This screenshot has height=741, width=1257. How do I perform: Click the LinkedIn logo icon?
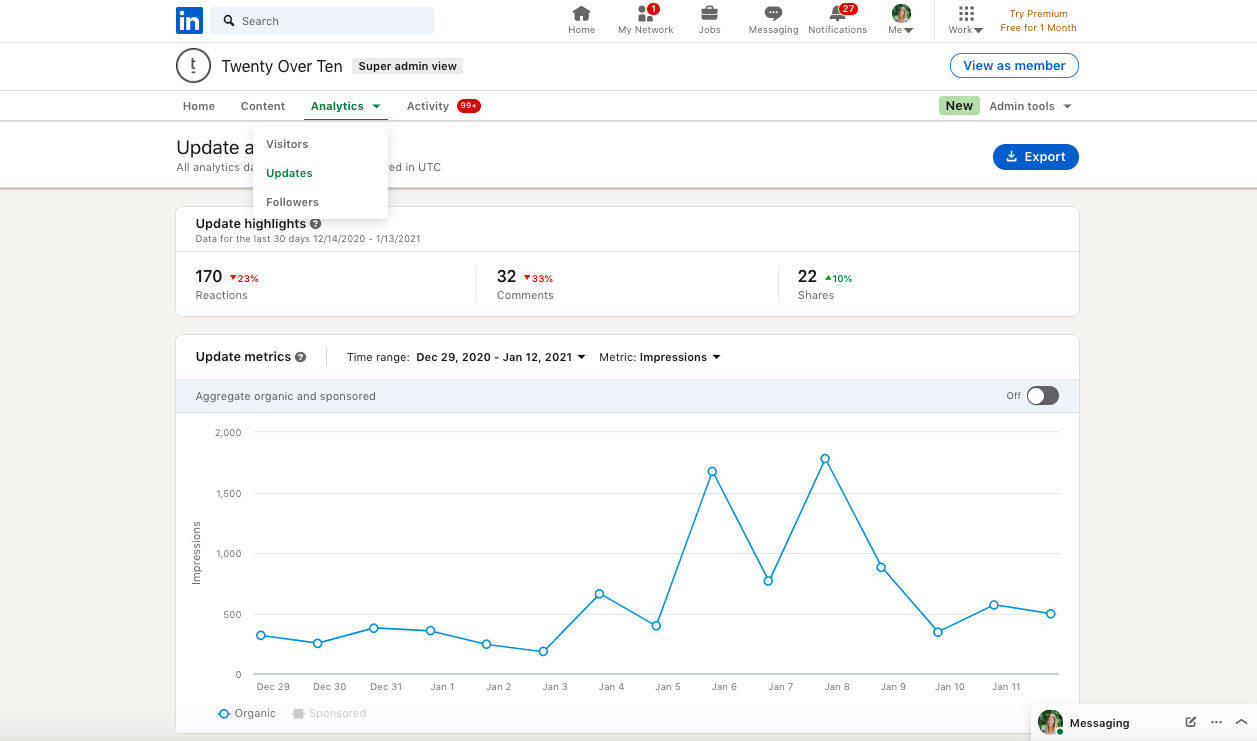pos(189,20)
